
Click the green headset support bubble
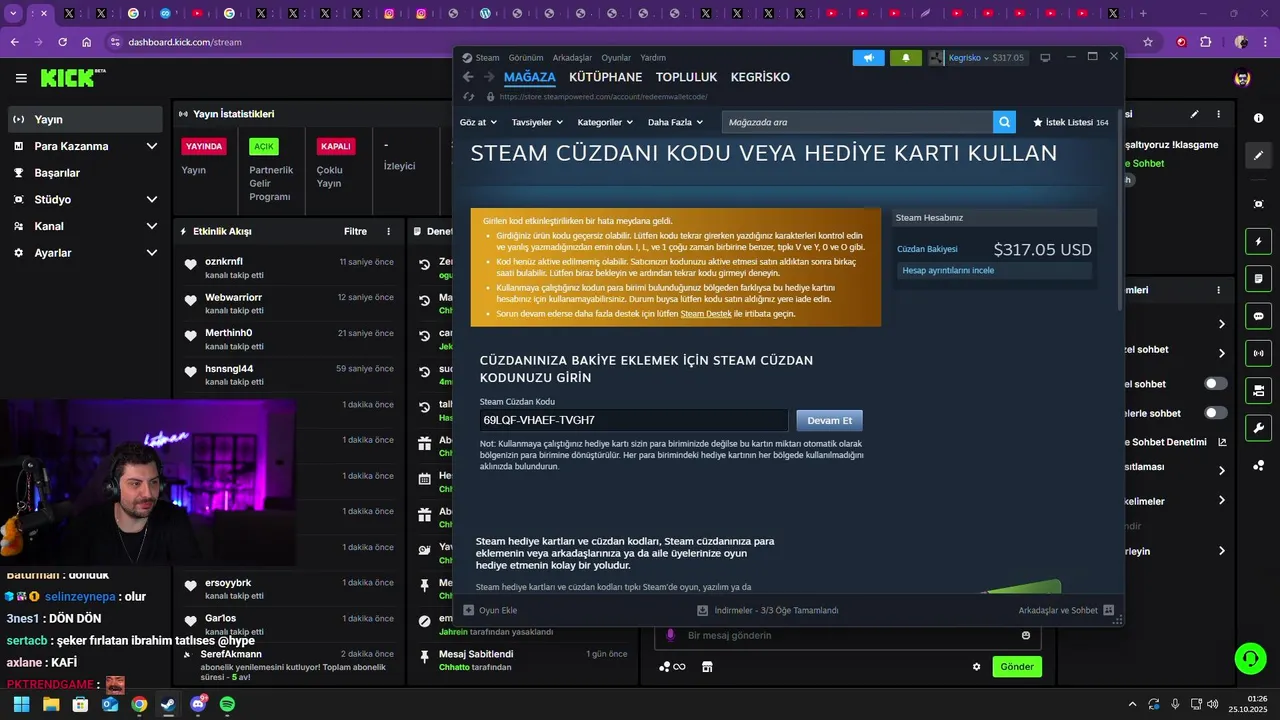point(1250,658)
